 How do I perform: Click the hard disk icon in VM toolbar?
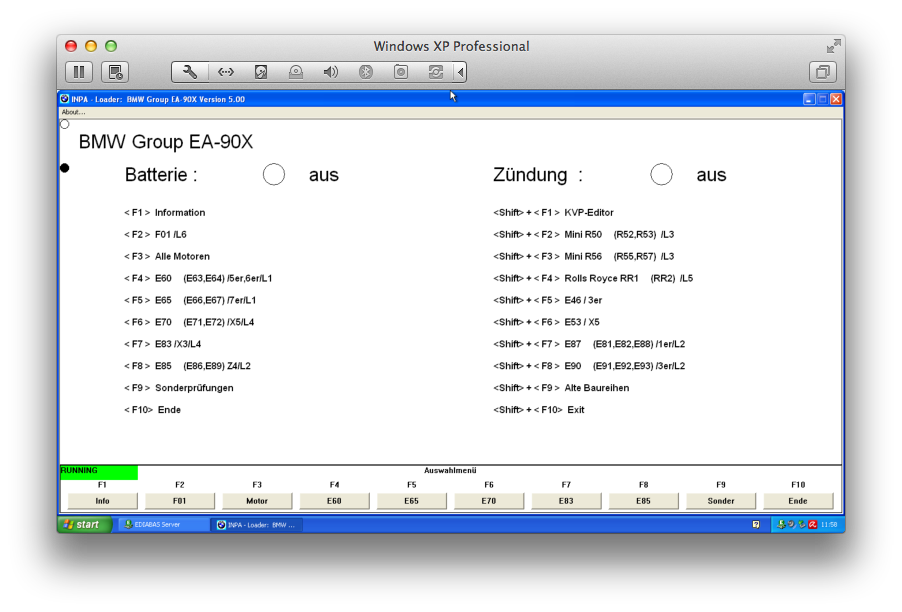(261, 72)
